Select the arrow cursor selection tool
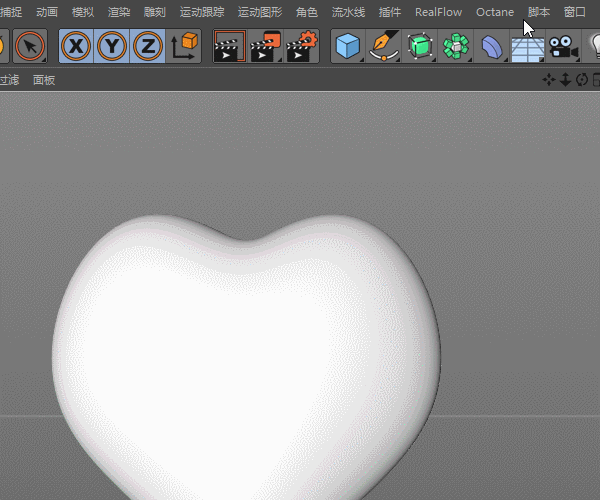The image size is (600, 500). 30,46
